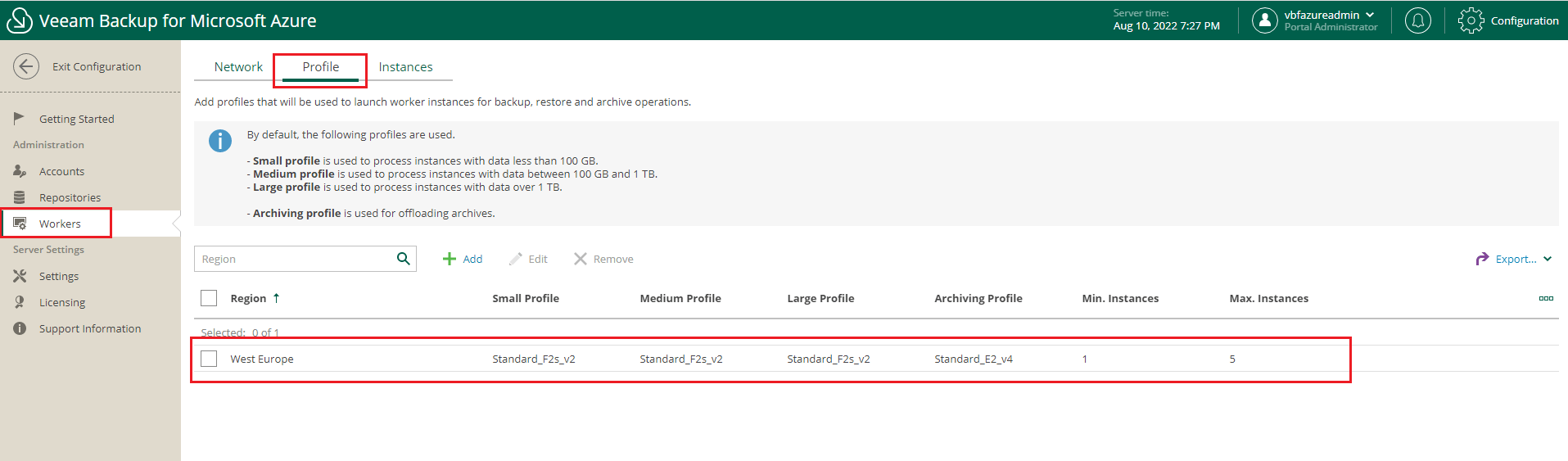Screen dimensions: 1568x461
Task: Click Standard_F2s_v2 under Large Profile
Action: [x=829, y=359]
